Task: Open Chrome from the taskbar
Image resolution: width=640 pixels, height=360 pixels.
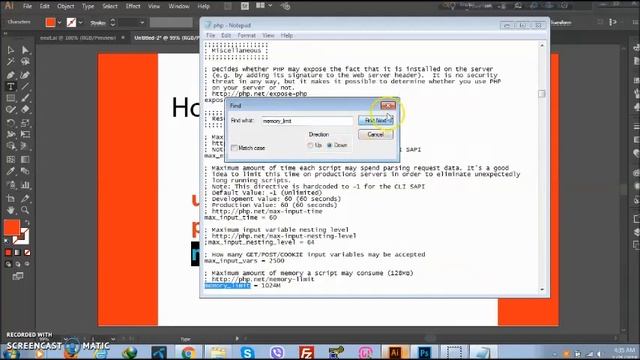Action: tap(188, 352)
